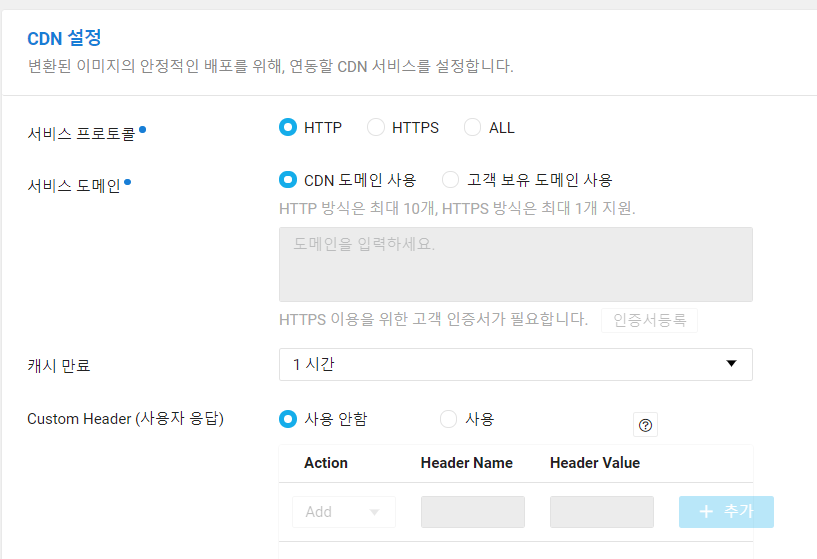The height and width of the screenshot is (559, 817).
Task: Choose the ALL protocol radio button
Action: pos(473,127)
